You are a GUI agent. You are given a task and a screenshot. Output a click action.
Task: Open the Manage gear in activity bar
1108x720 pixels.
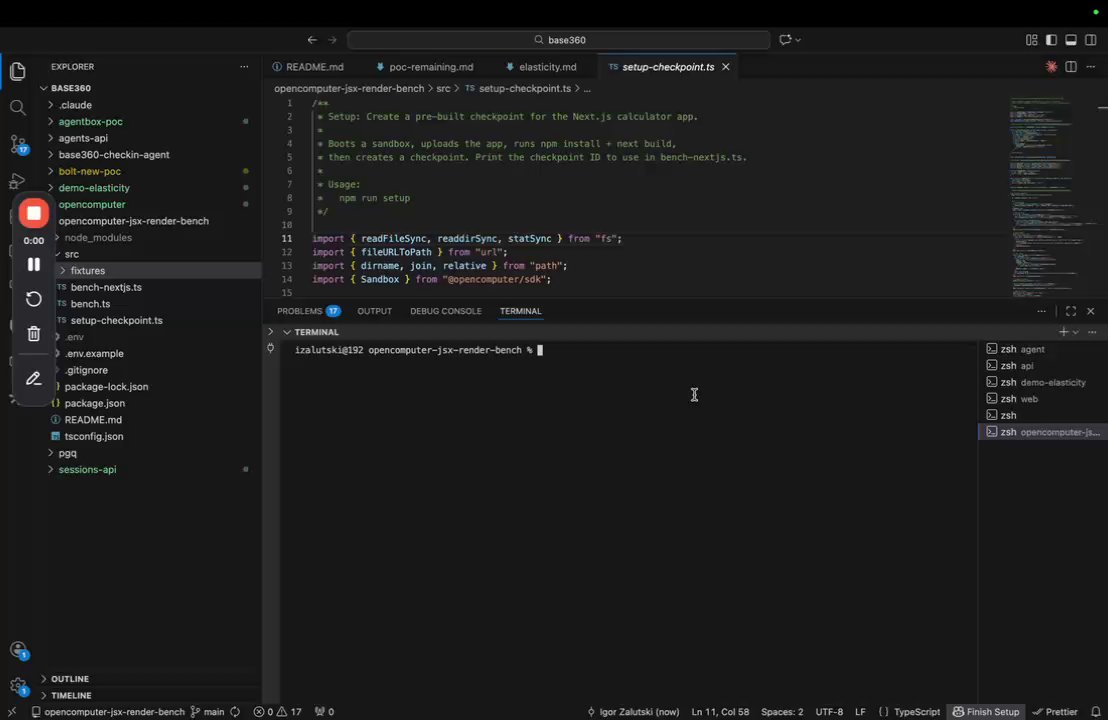click(17, 686)
